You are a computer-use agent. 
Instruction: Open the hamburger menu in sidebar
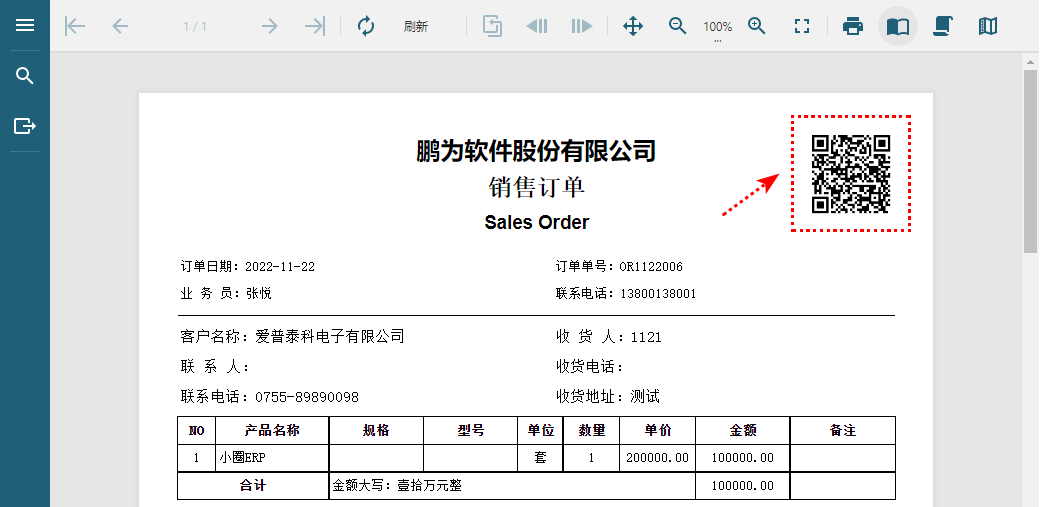click(25, 26)
